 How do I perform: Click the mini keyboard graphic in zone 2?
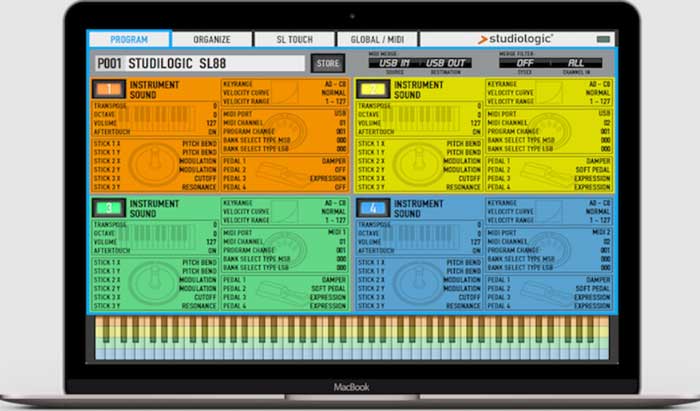tap(421, 118)
